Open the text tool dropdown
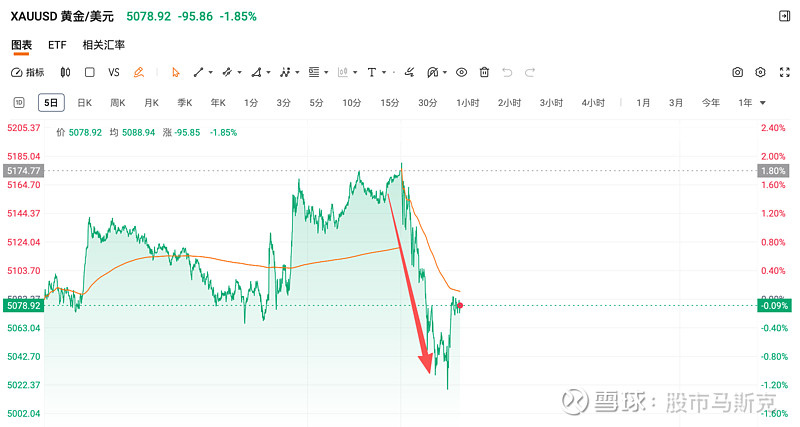 [384, 72]
